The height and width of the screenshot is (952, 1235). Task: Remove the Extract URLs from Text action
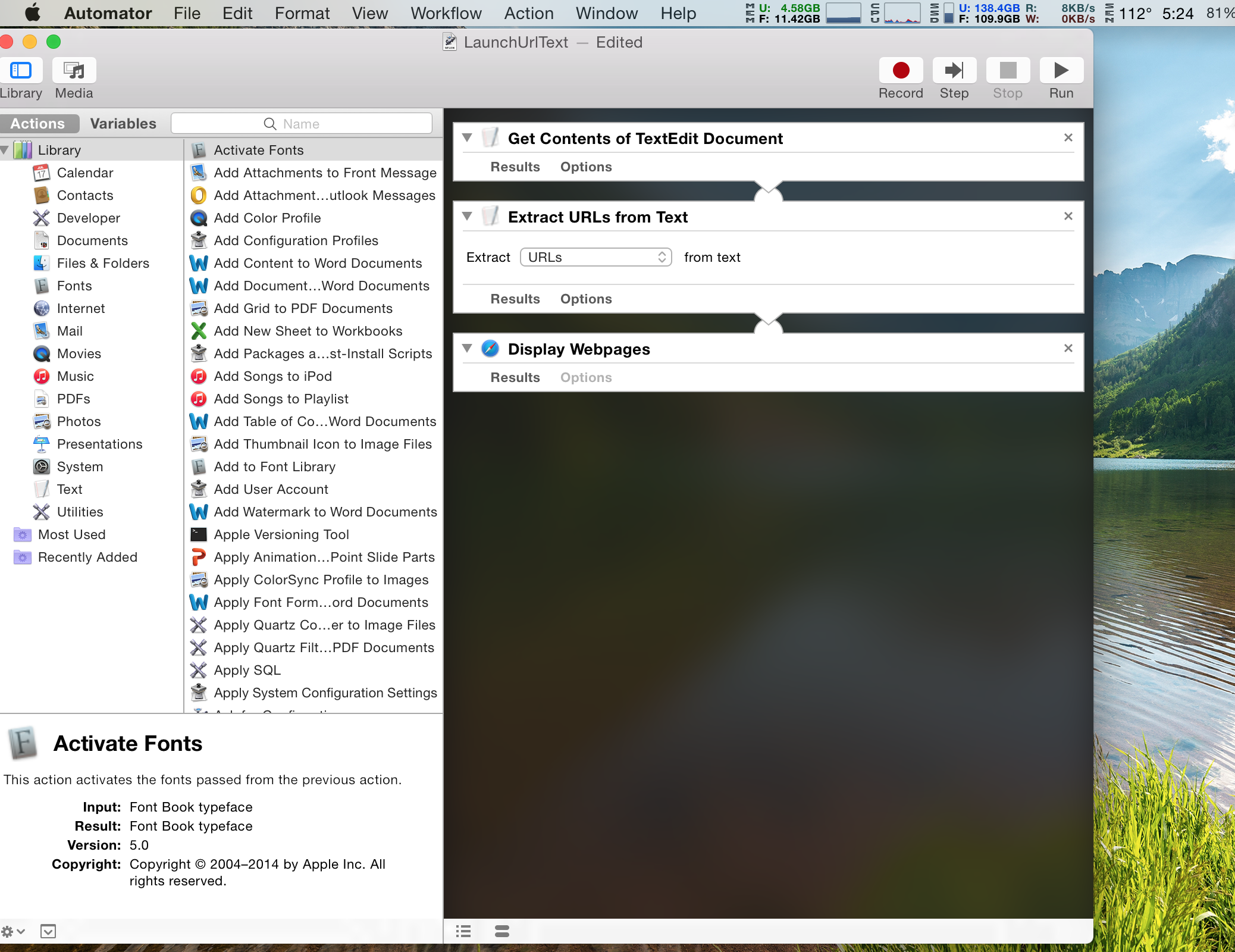pyautogui.click(x=1068, y=216)
